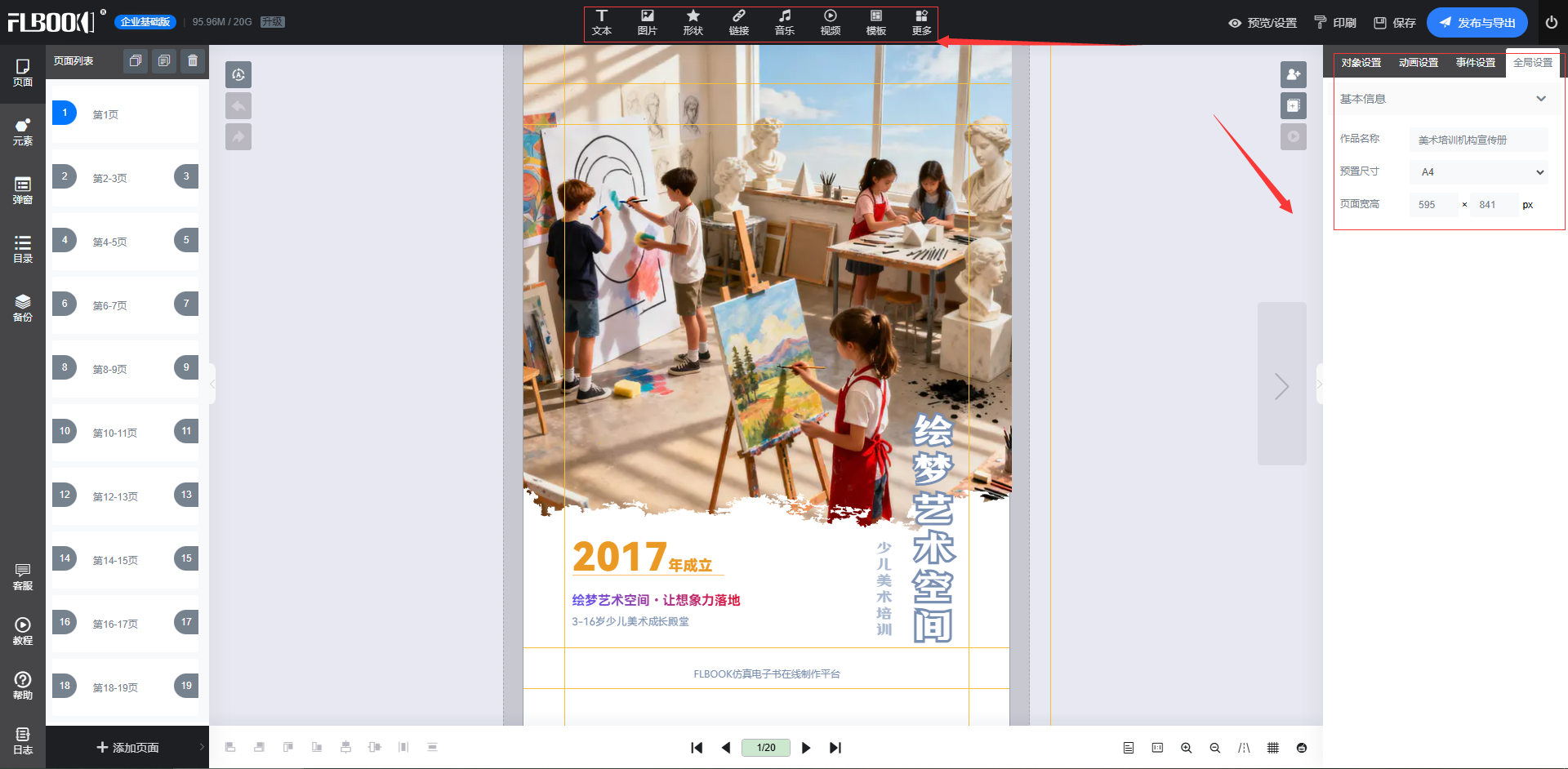1568x769 pixels.
Task: Open the 预置尺寸 A4 size dropdown
Action: 1478,172
